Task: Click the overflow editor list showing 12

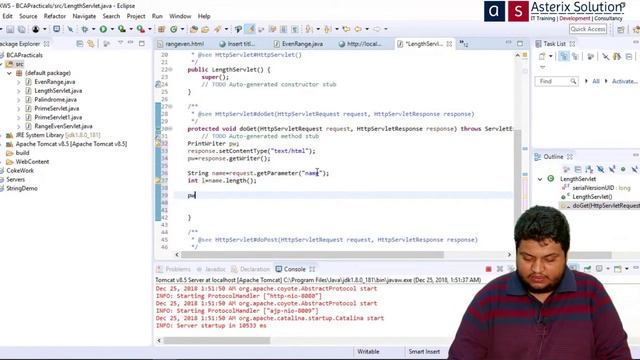Action: [x=464, y=44]
